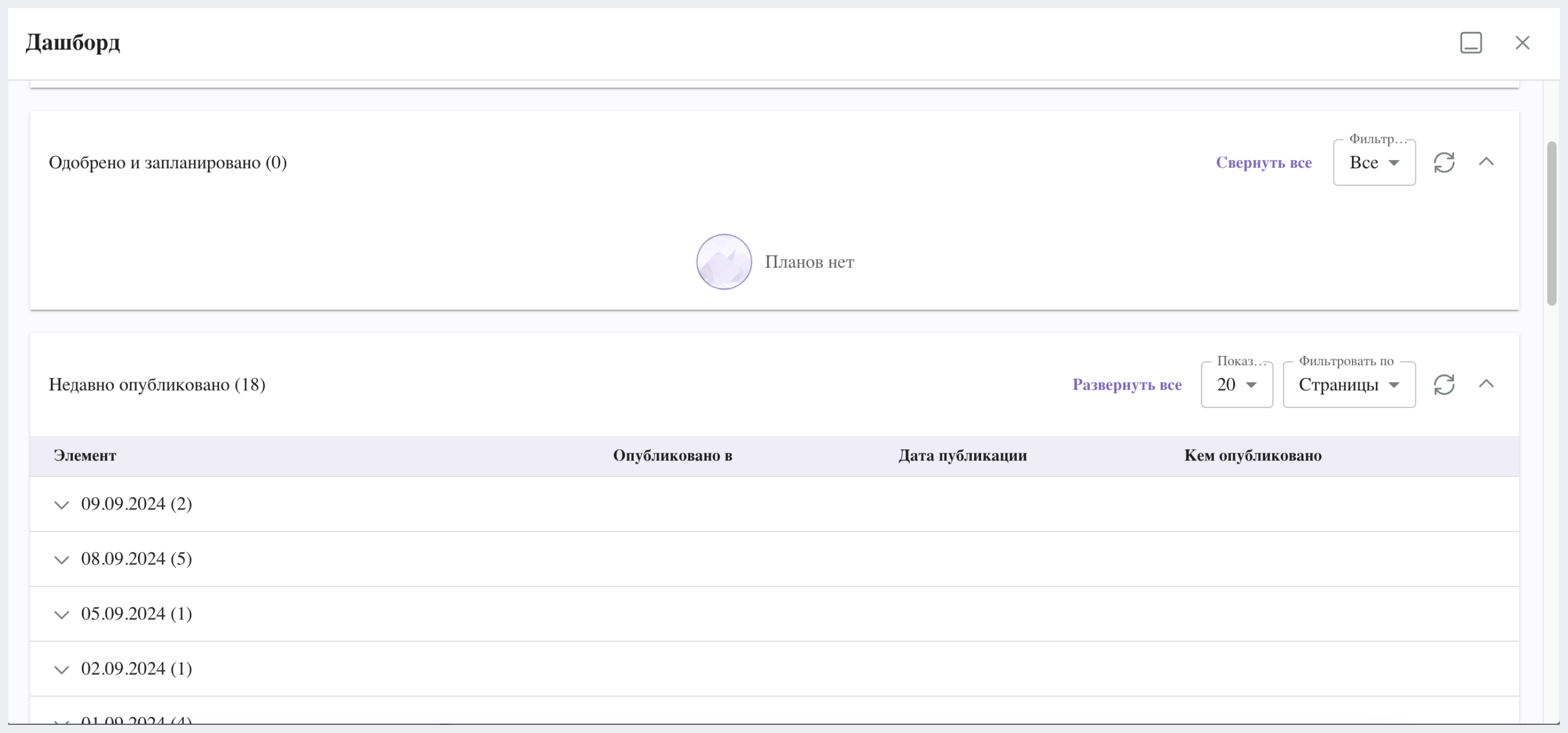This screenshot has width=1568, height=733.
Task: Click the Планов нет text
Action: pos(809,262)
